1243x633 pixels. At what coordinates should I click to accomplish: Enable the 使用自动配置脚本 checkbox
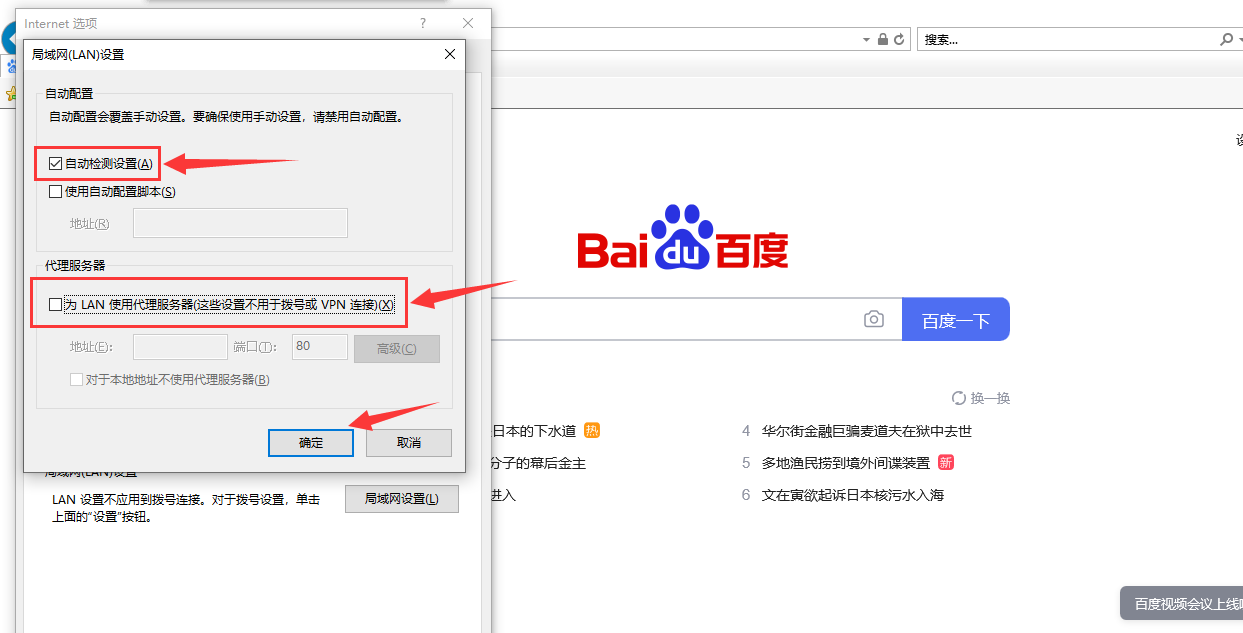(x=56, y=191)
